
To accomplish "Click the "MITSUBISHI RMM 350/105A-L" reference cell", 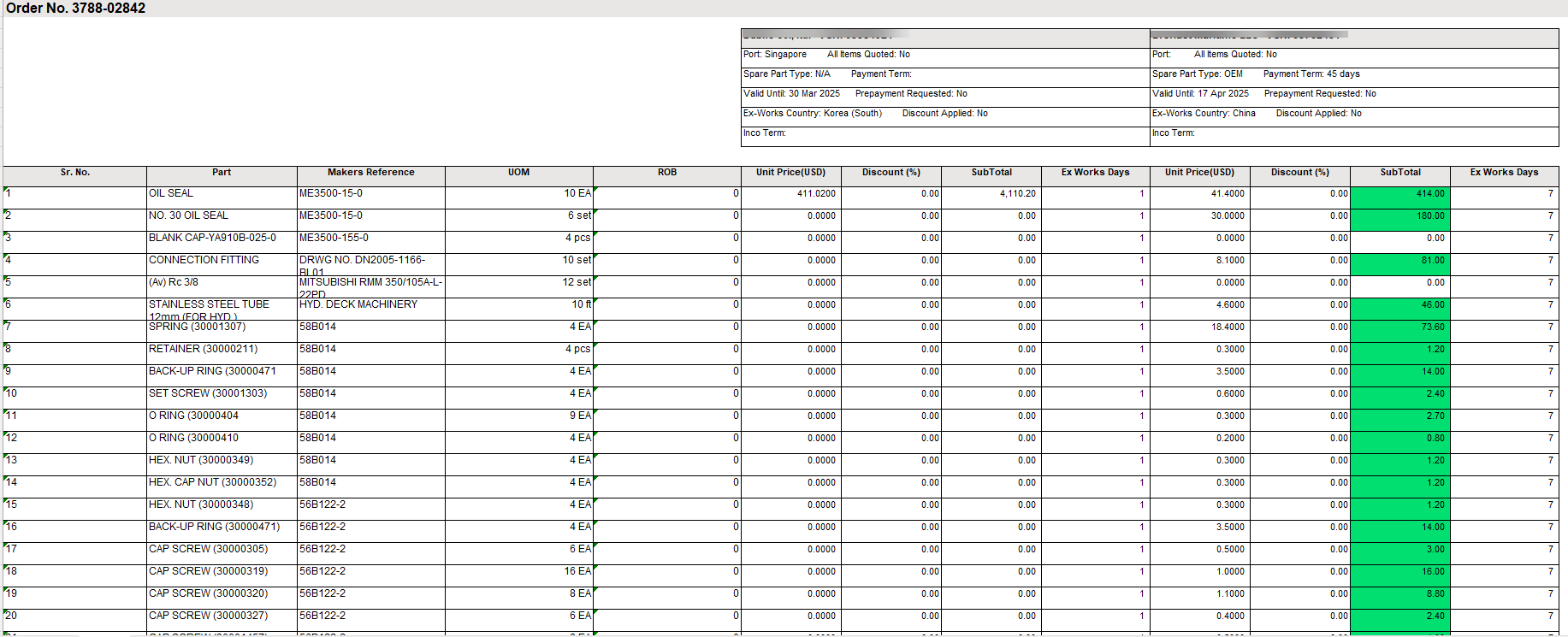I will tap(370, 283).
